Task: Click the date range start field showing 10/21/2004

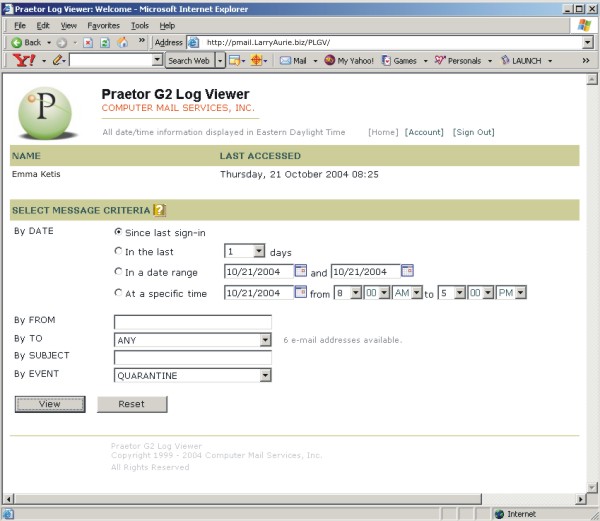Action: pos(259,271)
